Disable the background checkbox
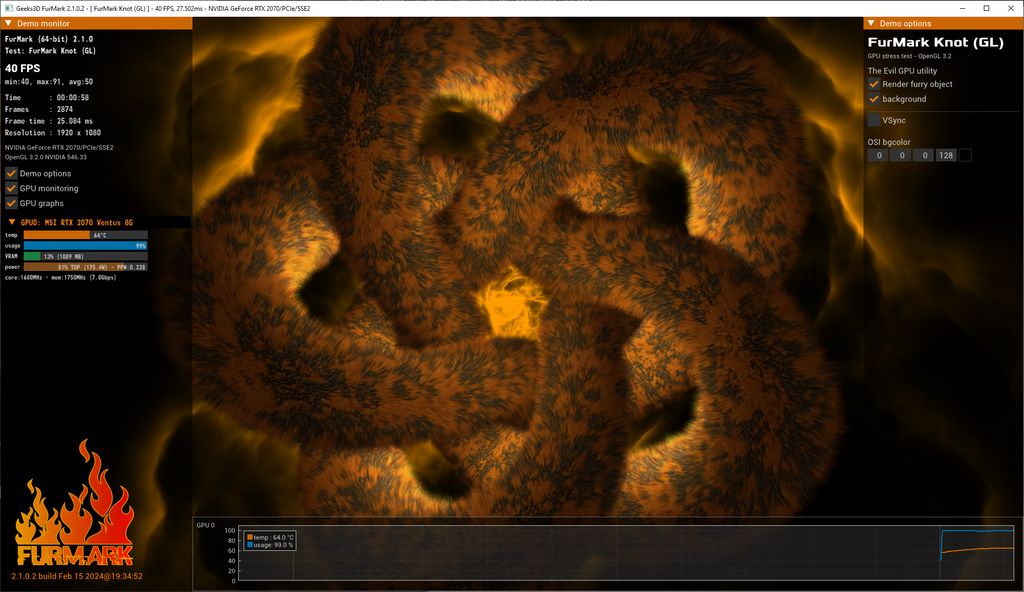Screen dimensions: 1024x592 (x=874, y=99)
